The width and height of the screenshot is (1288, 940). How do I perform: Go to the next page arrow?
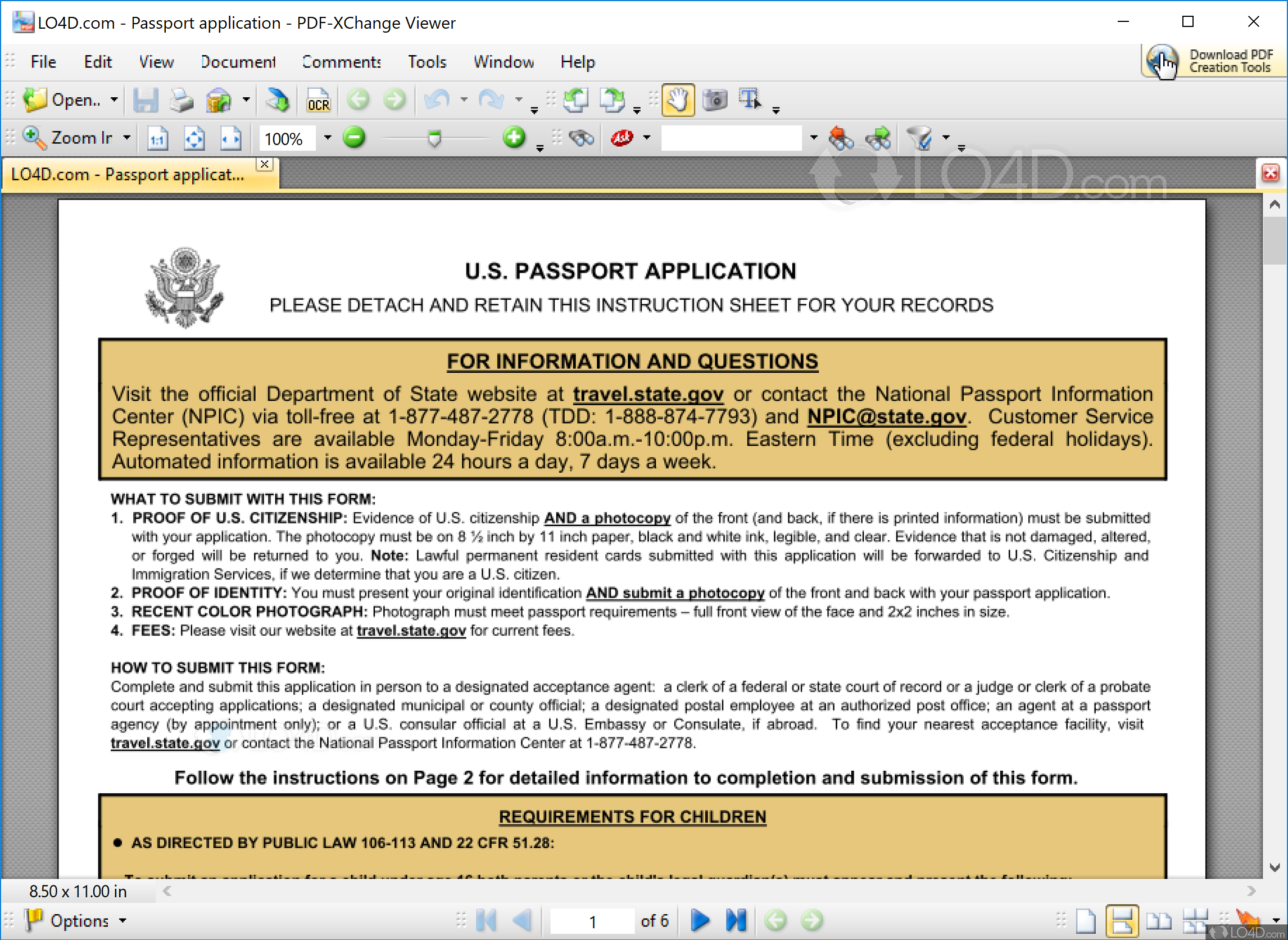pos(700,920)
